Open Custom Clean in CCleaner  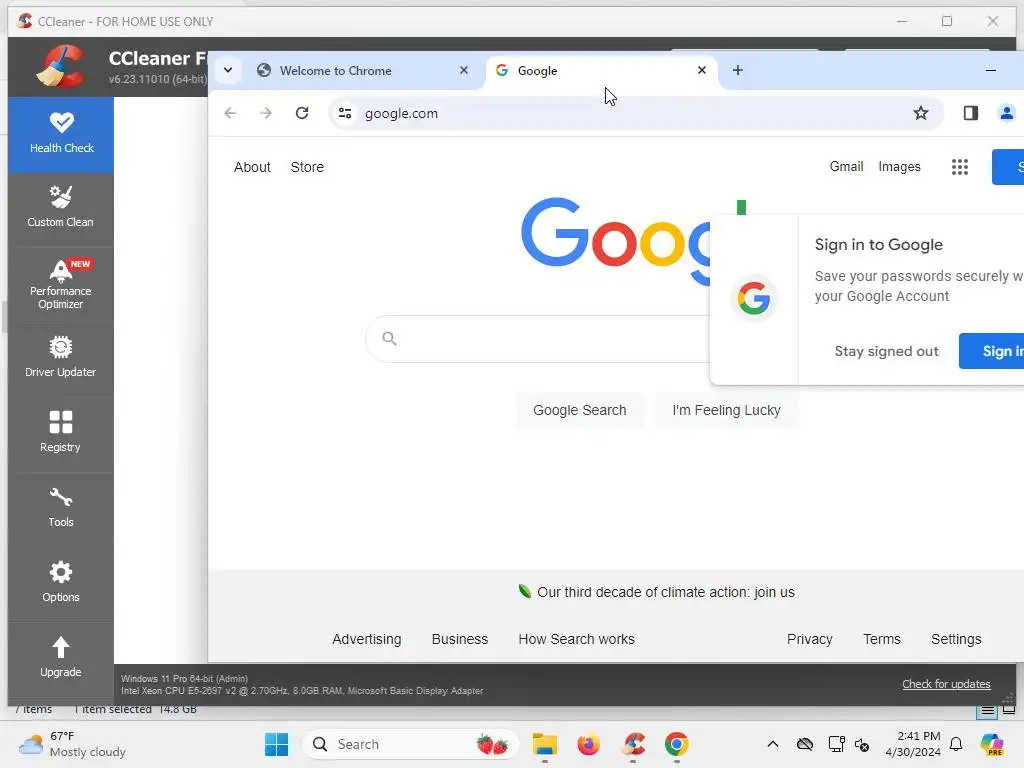pos(61,208)
